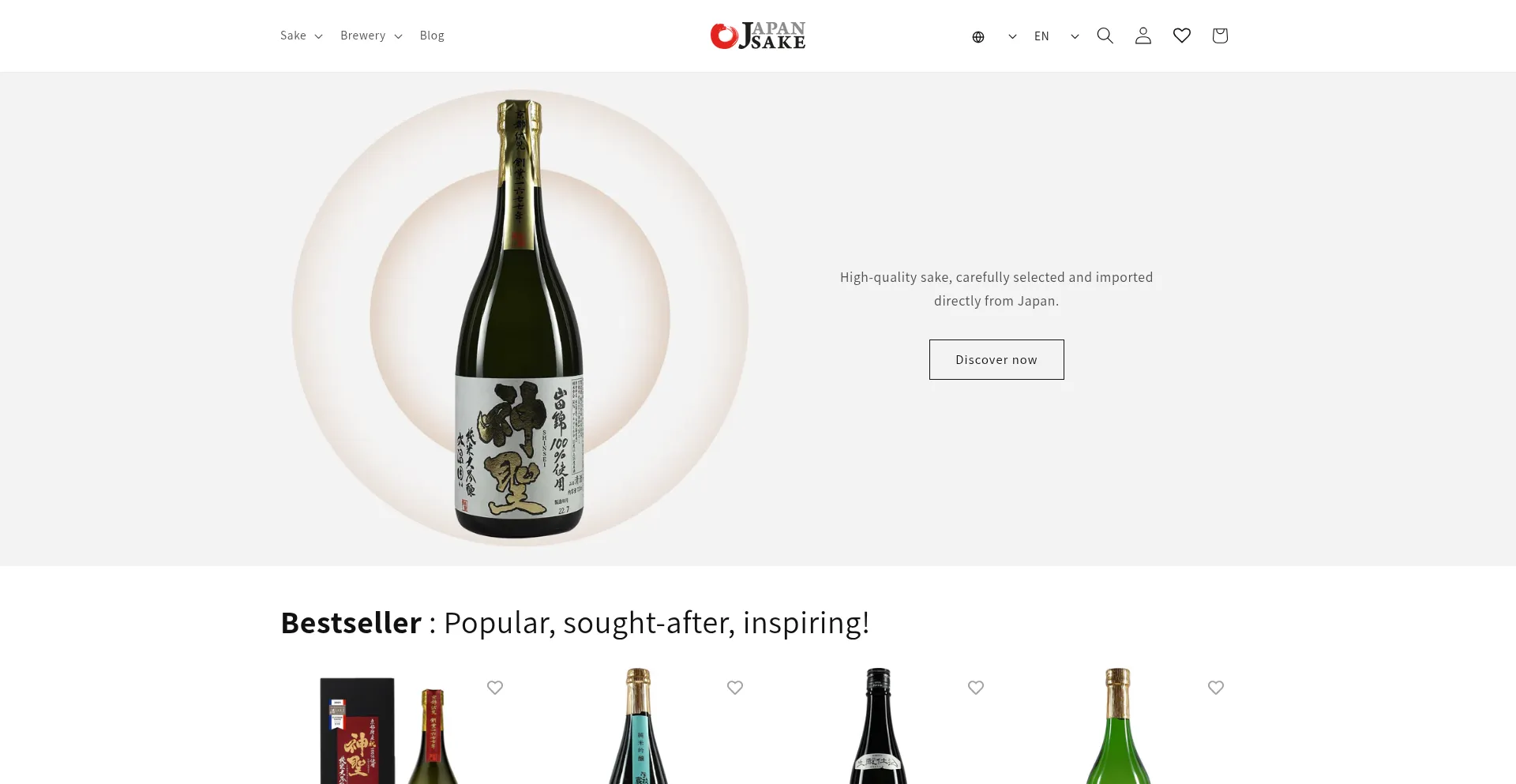
Task: Open the account login icon
Action: [x=1143, y=36]
